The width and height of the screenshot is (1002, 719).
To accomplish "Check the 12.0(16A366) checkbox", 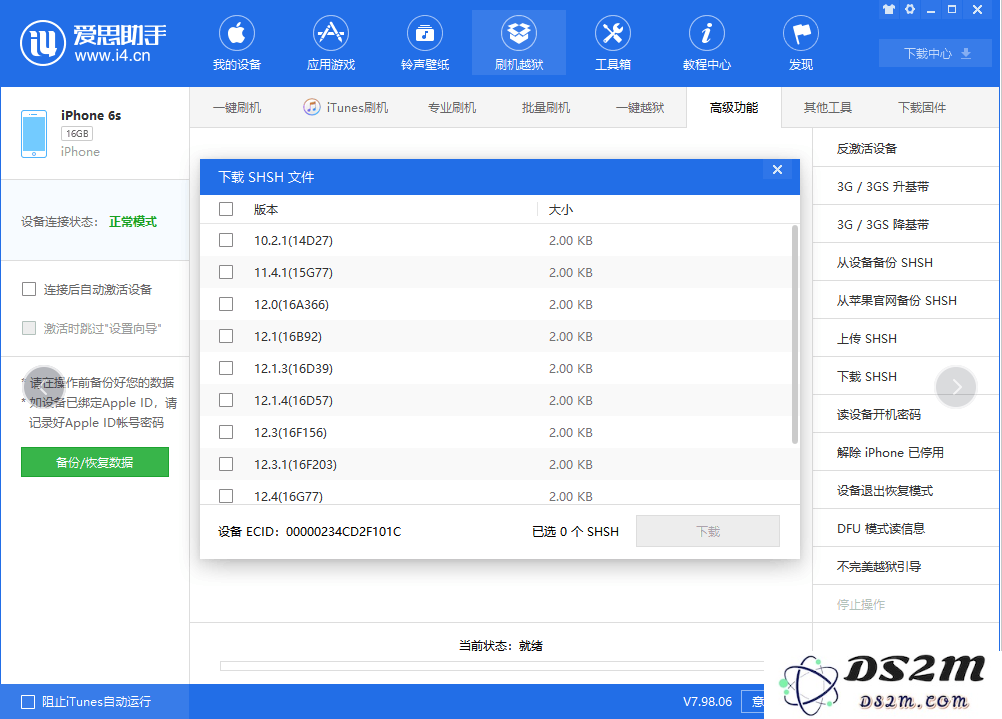I will click(x=226, y=304).
